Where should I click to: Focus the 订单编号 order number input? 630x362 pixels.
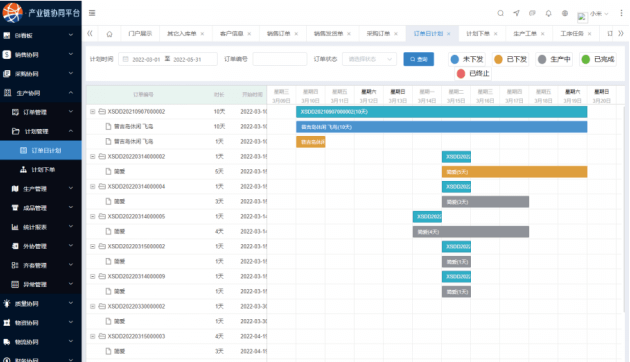tap(280, 59)
